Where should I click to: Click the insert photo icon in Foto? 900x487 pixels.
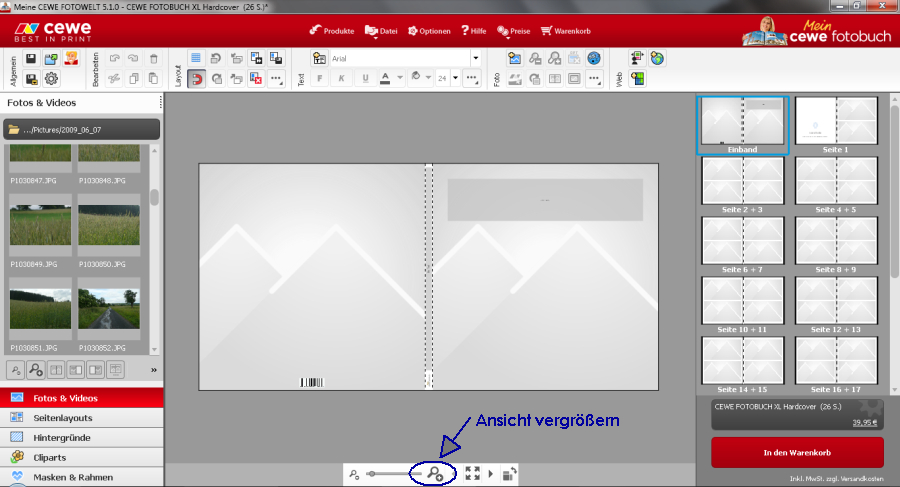pyautogui.click(x=515, y=59)
